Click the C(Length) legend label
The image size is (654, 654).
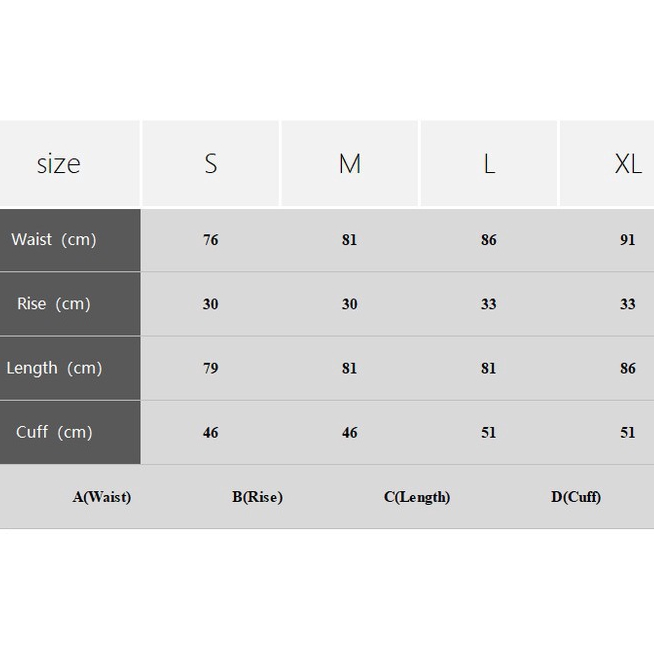(417, 497)
